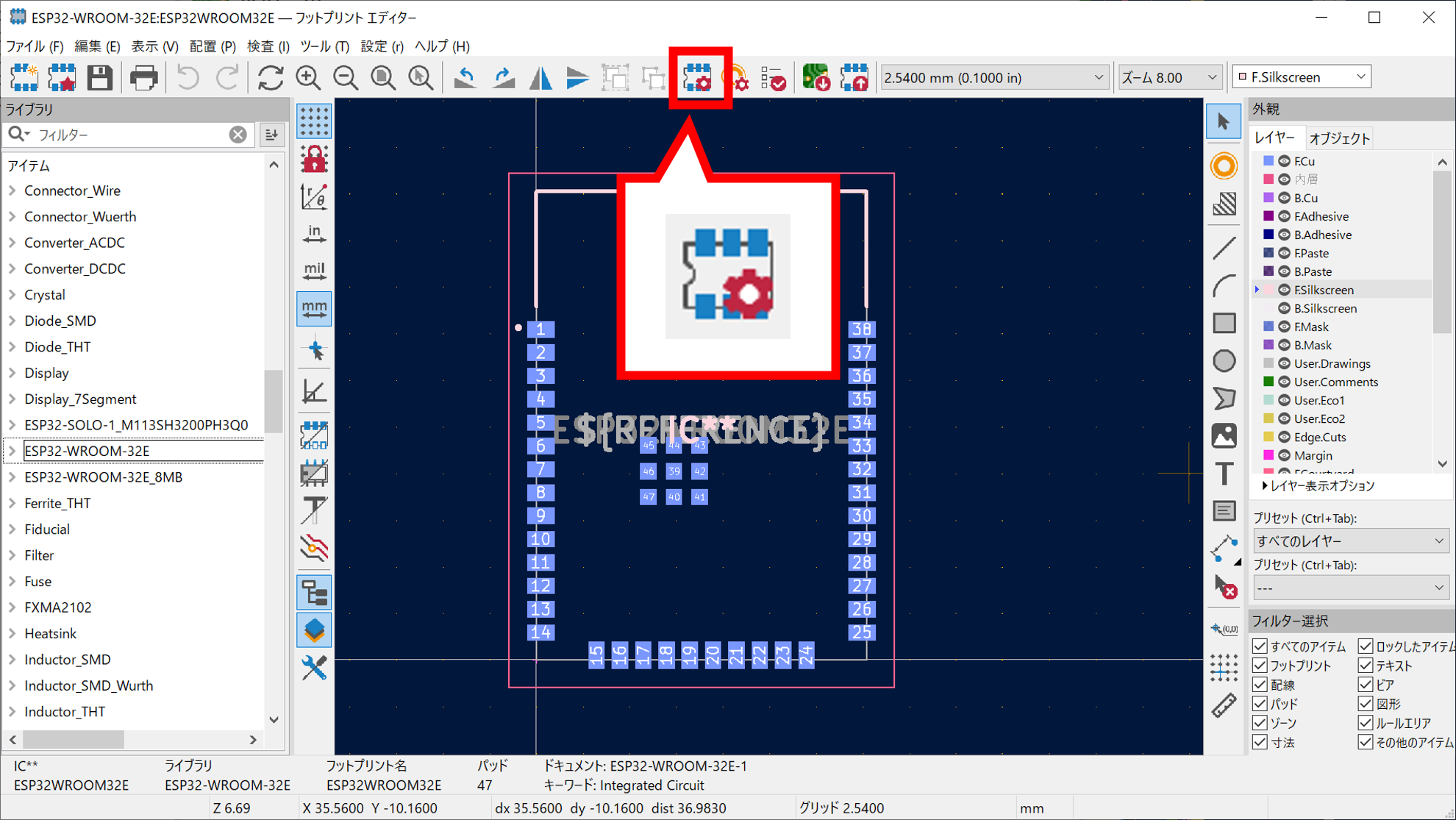Select the arrow selection tool

click(x=1224, y=121)
